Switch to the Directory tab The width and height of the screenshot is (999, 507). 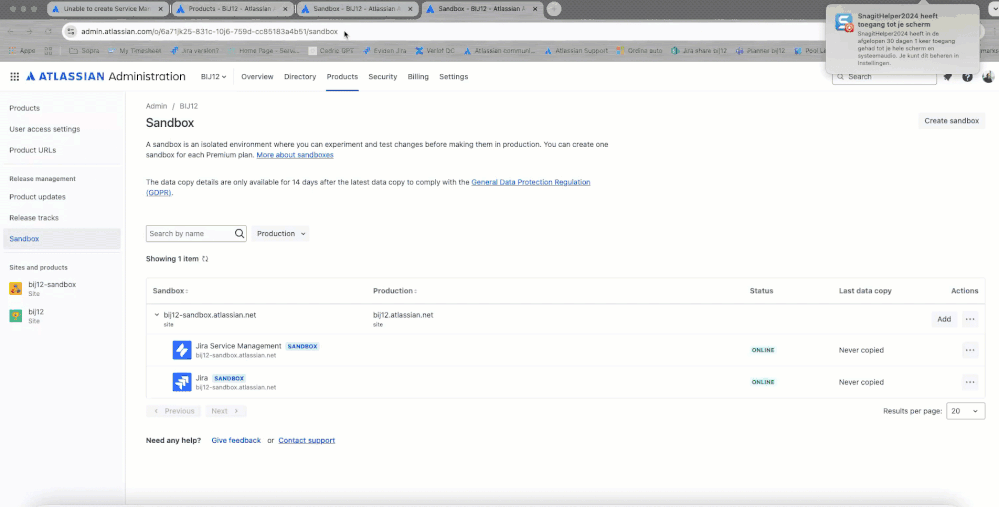[x=300, y=76]
